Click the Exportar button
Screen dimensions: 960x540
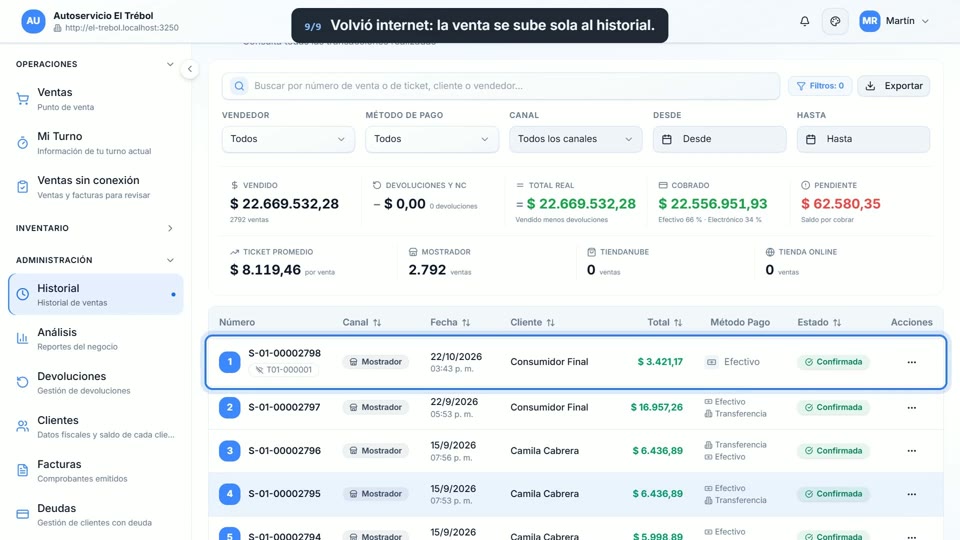click(x=893, y=86)
